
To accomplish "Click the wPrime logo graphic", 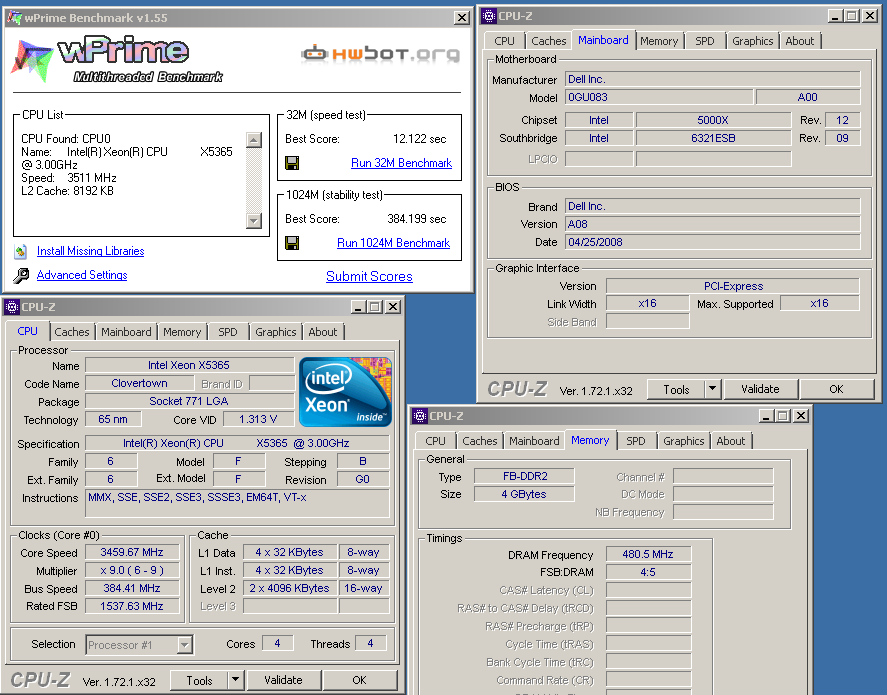I will point(117,59).
